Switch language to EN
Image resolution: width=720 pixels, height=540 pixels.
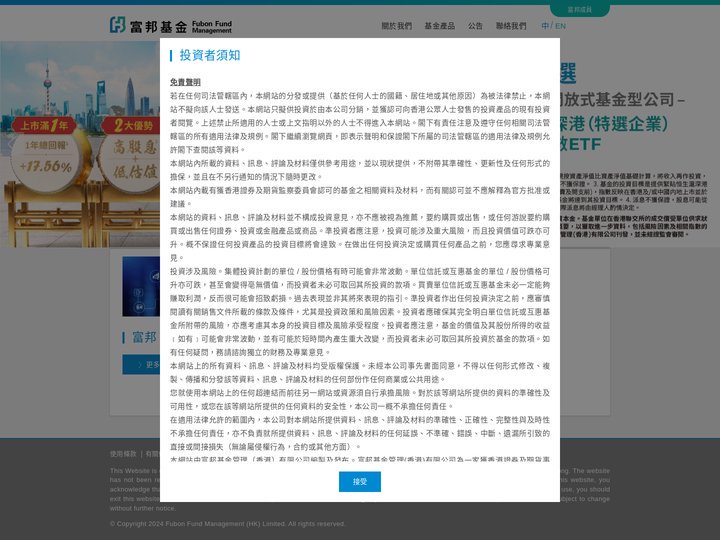click(x=560, y=26)
